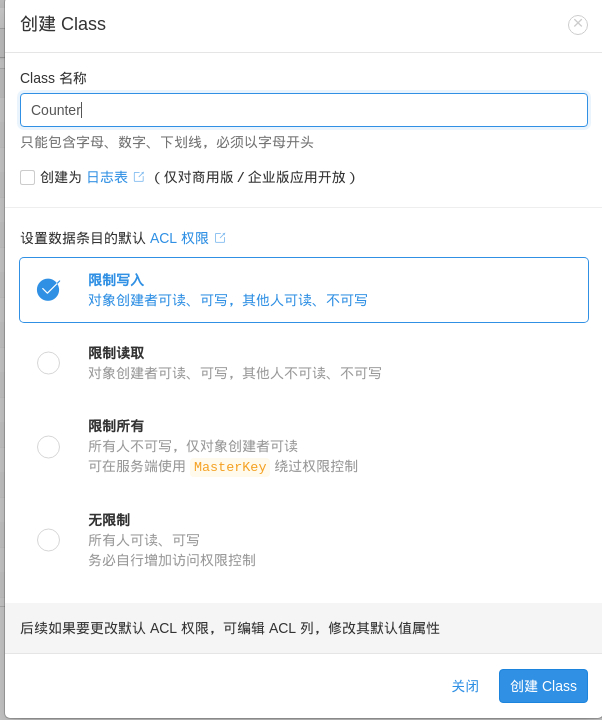Select the 无限制 radio button
Image resolution: width=602 pixels, height=720 pixels.
pos(48,540)
